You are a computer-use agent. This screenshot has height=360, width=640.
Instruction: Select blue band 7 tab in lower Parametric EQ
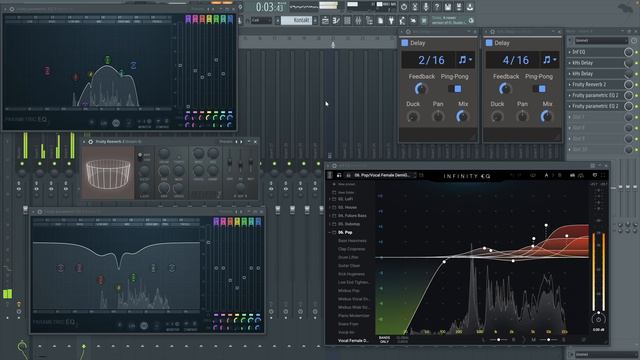coord(258,222)
